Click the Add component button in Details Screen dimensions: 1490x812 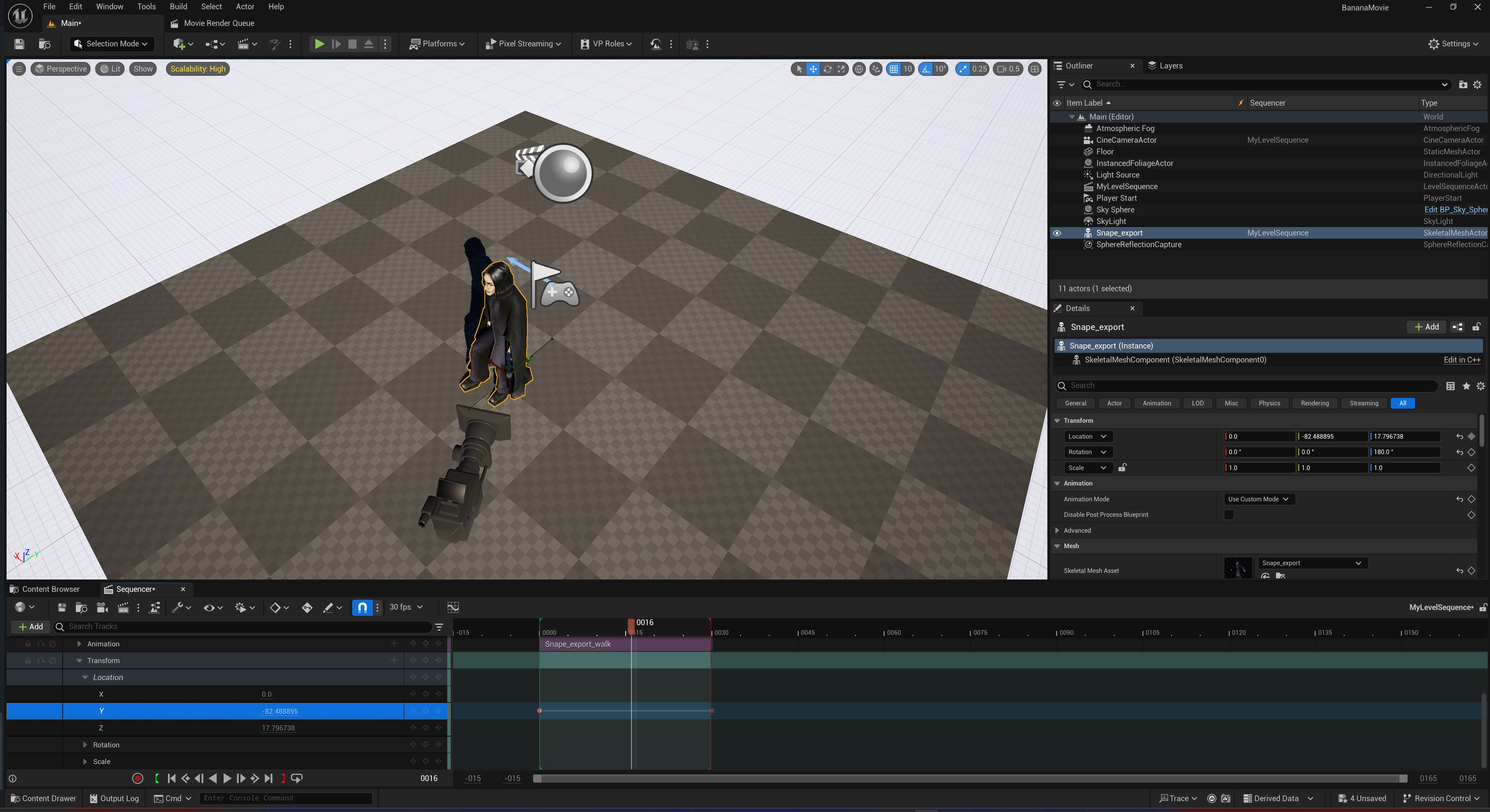(1427, 327)
